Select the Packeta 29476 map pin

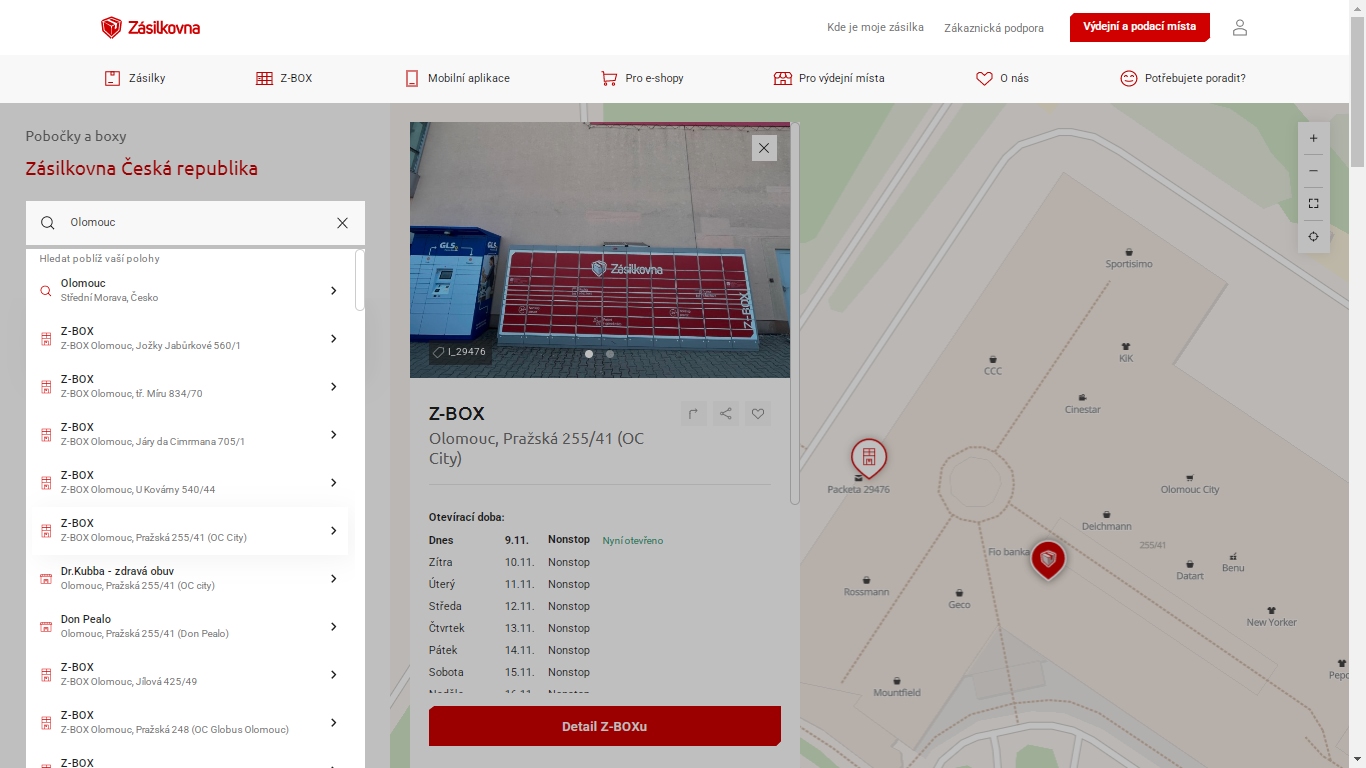868,457
